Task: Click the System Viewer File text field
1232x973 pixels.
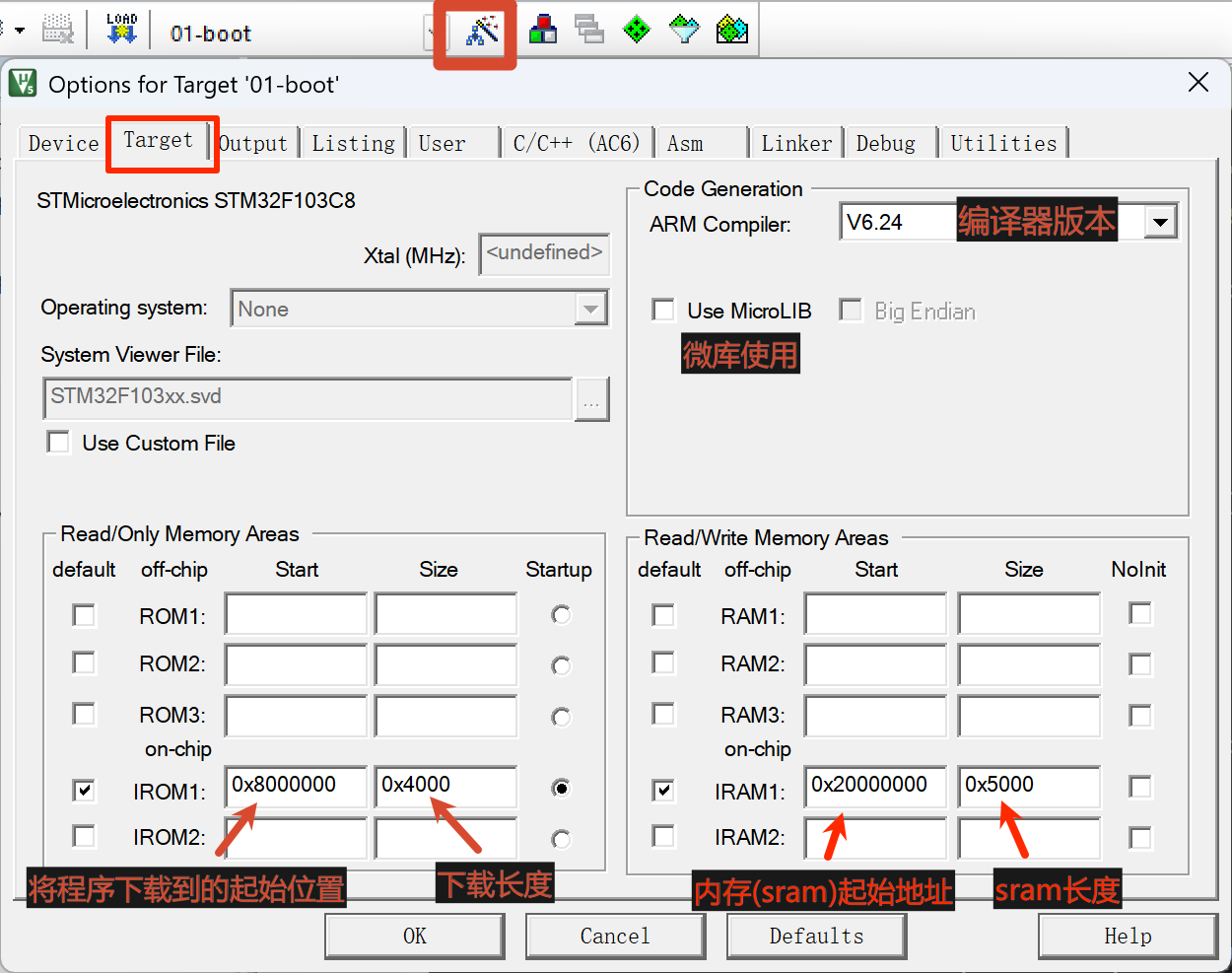Action: click(x=308, y=398)
